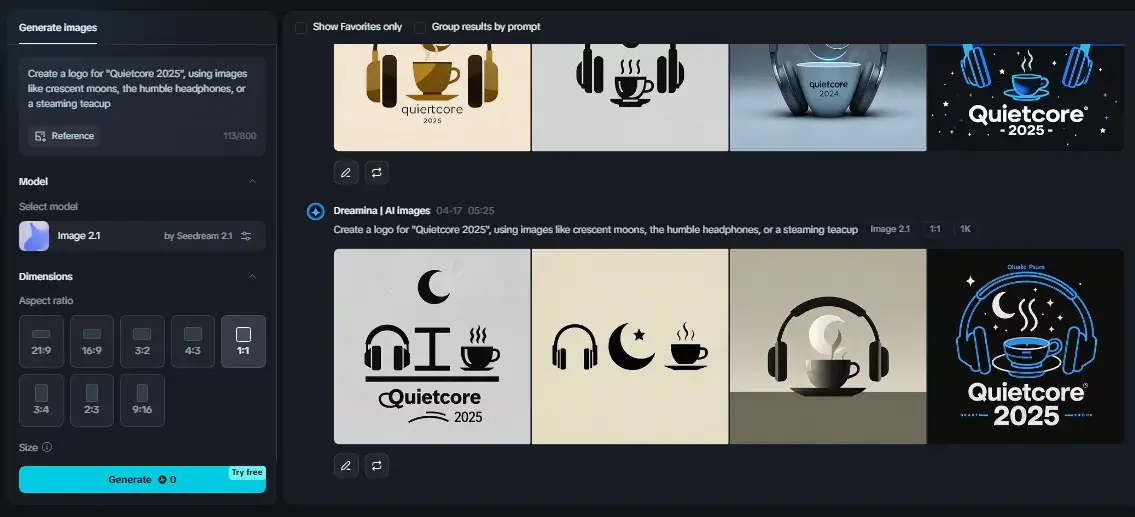Open the blue neon Quietcore 2025 logo
Viewport: 1135px width, 517px height.
click(x=1026, y=346)
